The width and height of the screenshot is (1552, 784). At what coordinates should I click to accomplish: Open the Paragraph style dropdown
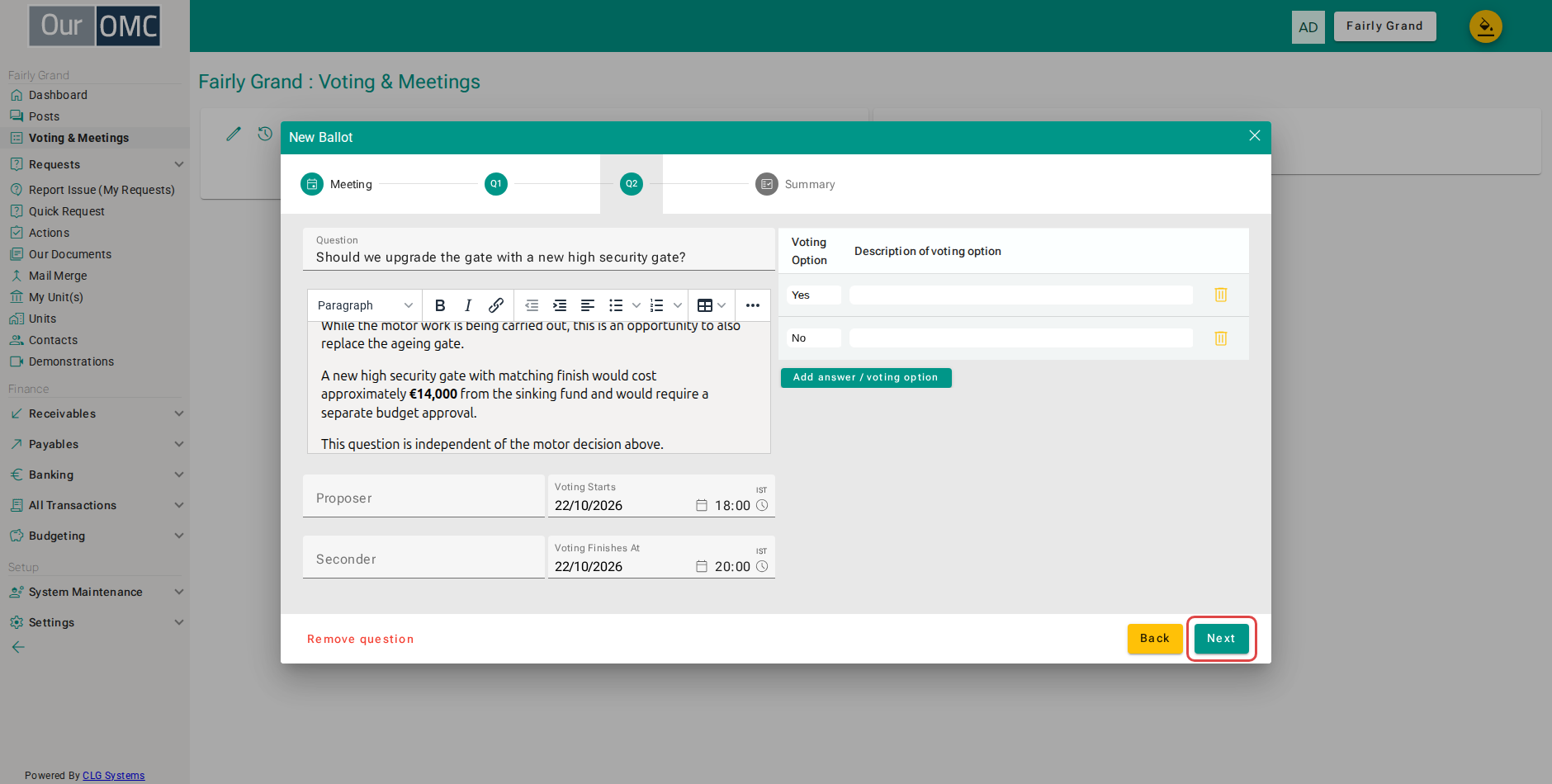pyautogui.click(x=365, y=305)
